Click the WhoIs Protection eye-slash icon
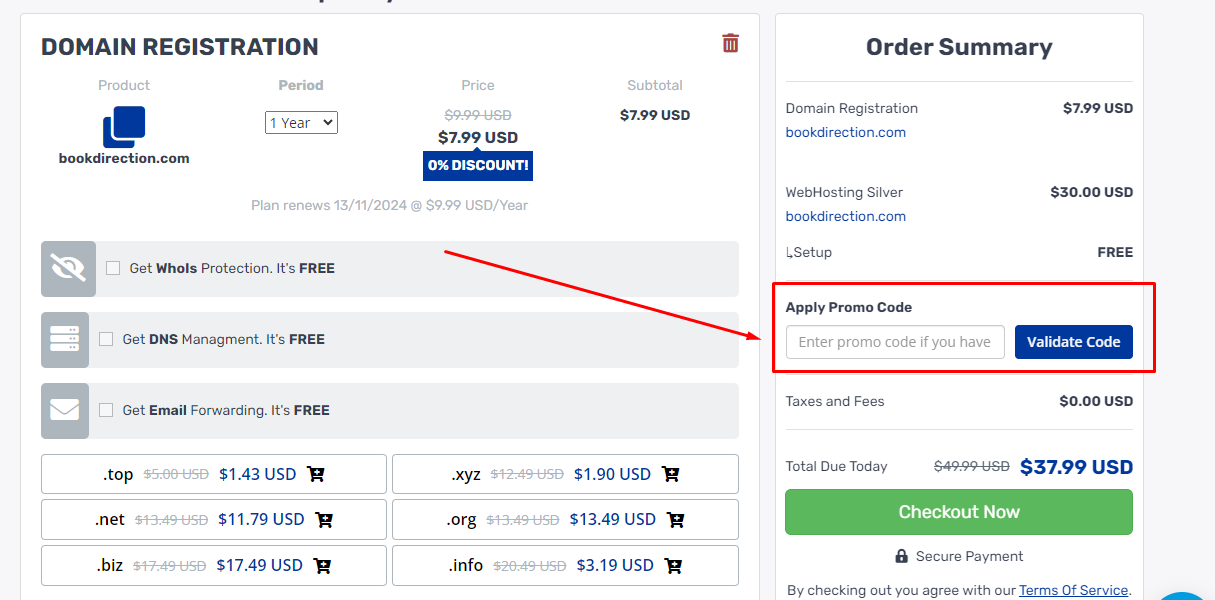The height and width of the screenshot is (600, 1215). point(66,268)
